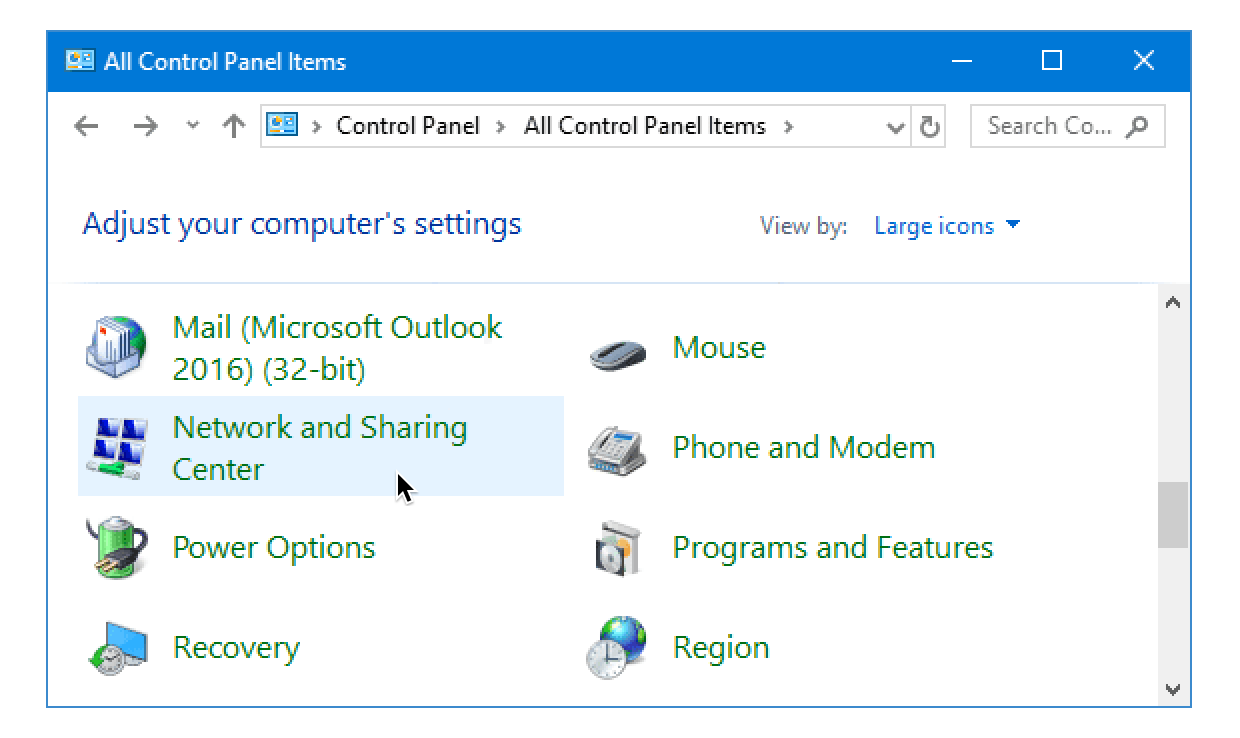
Task: Open the Programs and Features icon
Action: coord(617,547)
